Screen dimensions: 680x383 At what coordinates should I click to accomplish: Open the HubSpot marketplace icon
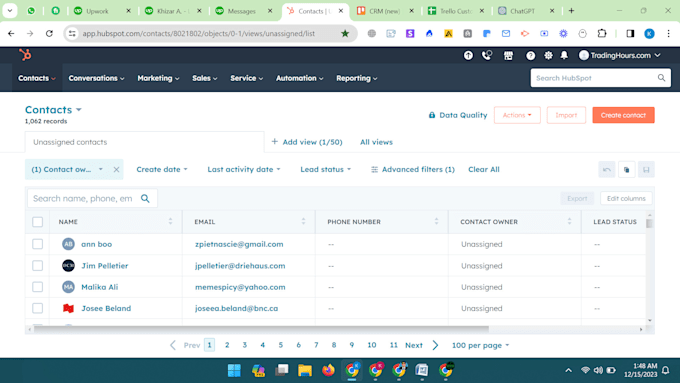click(508, 55)
